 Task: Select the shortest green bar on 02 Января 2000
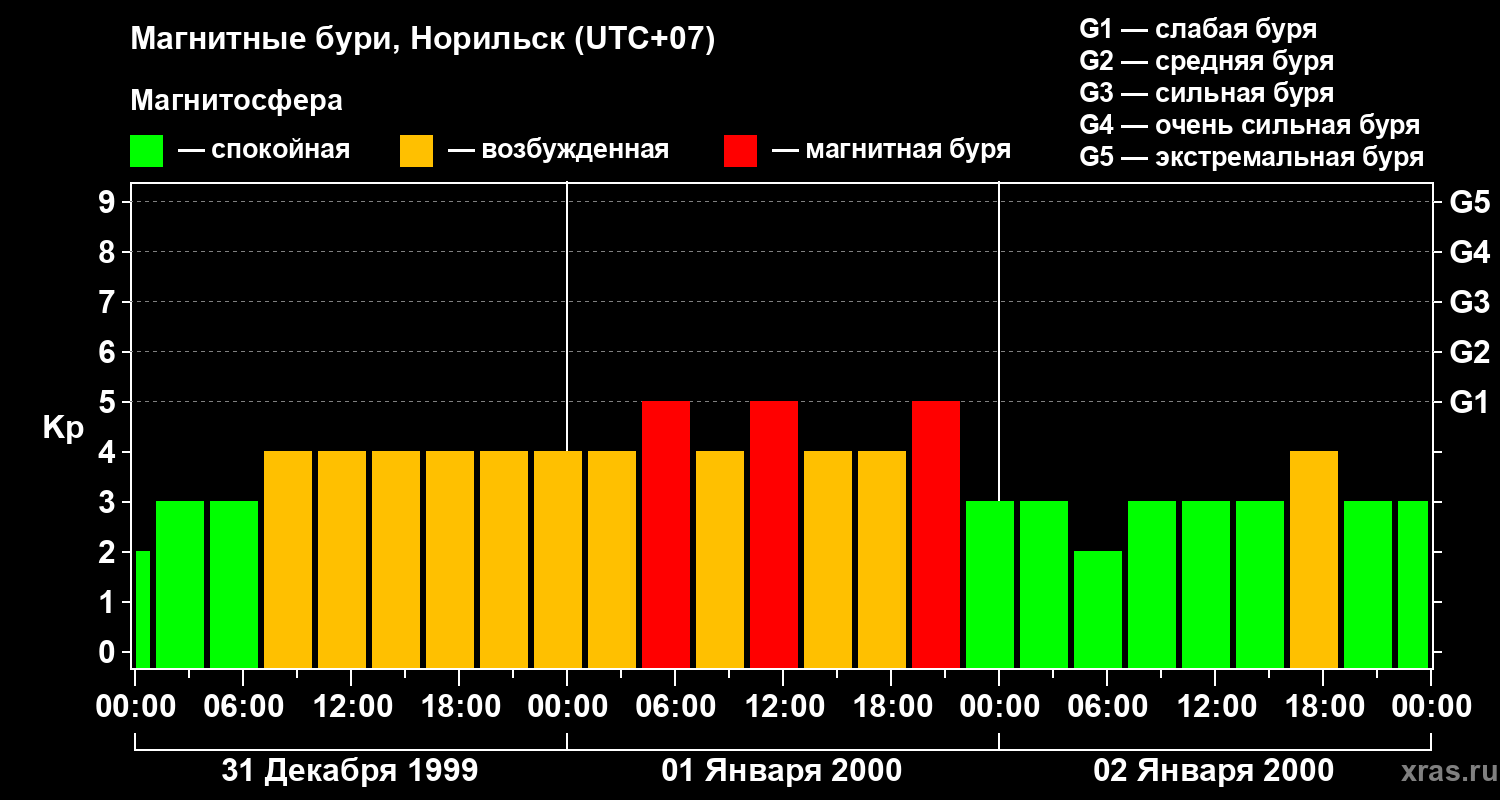point(1098,609)
